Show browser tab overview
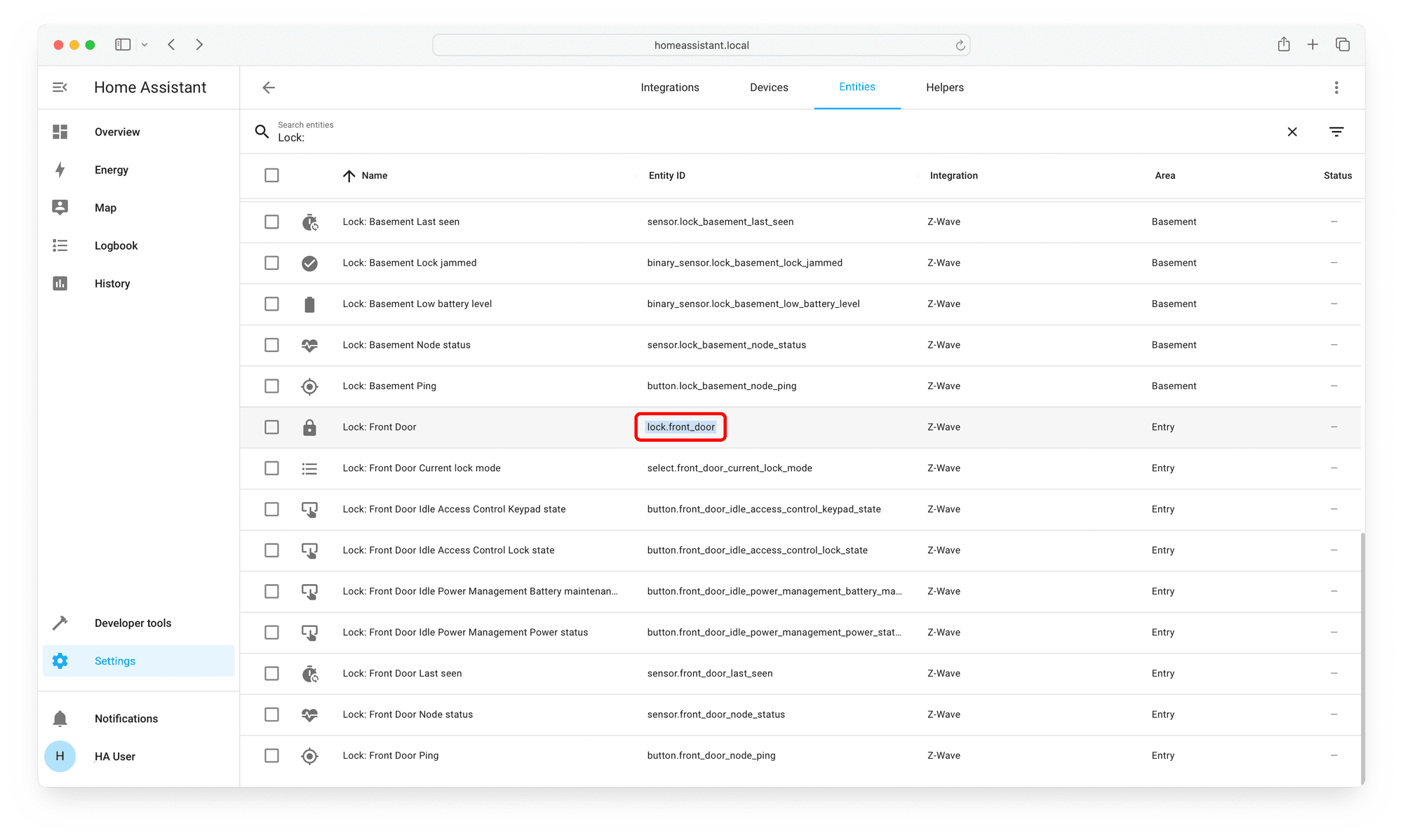 (1343, 45)
